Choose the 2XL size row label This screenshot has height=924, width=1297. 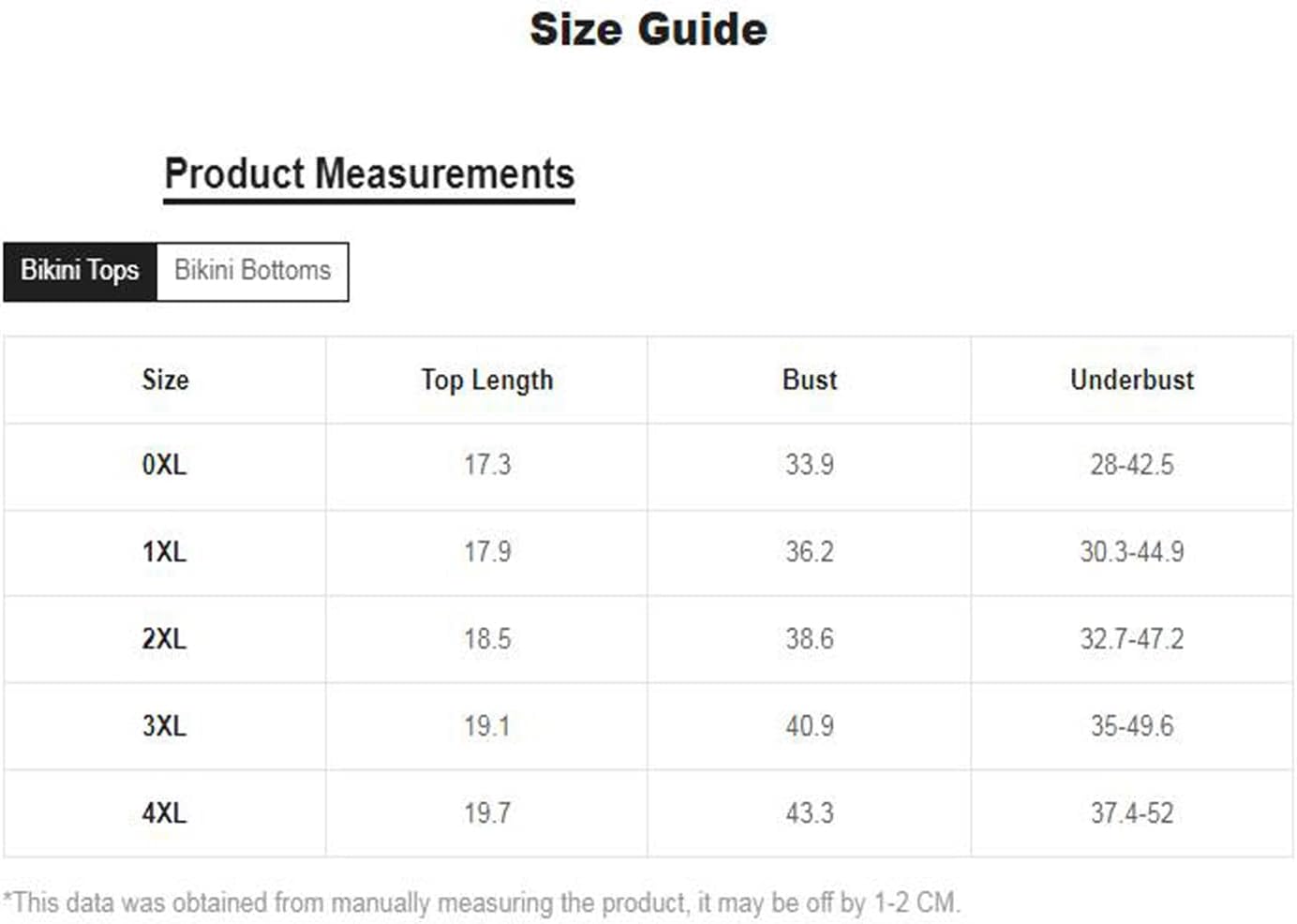point(165,640)
